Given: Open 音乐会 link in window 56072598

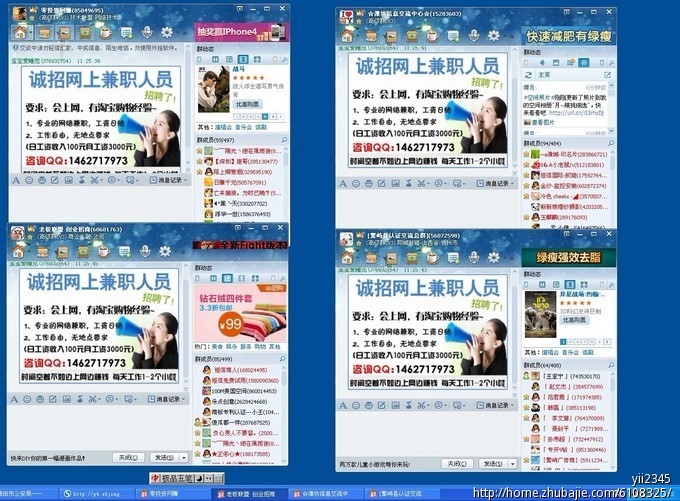Looking at the screenshot, I should click(x=571, y=352).
